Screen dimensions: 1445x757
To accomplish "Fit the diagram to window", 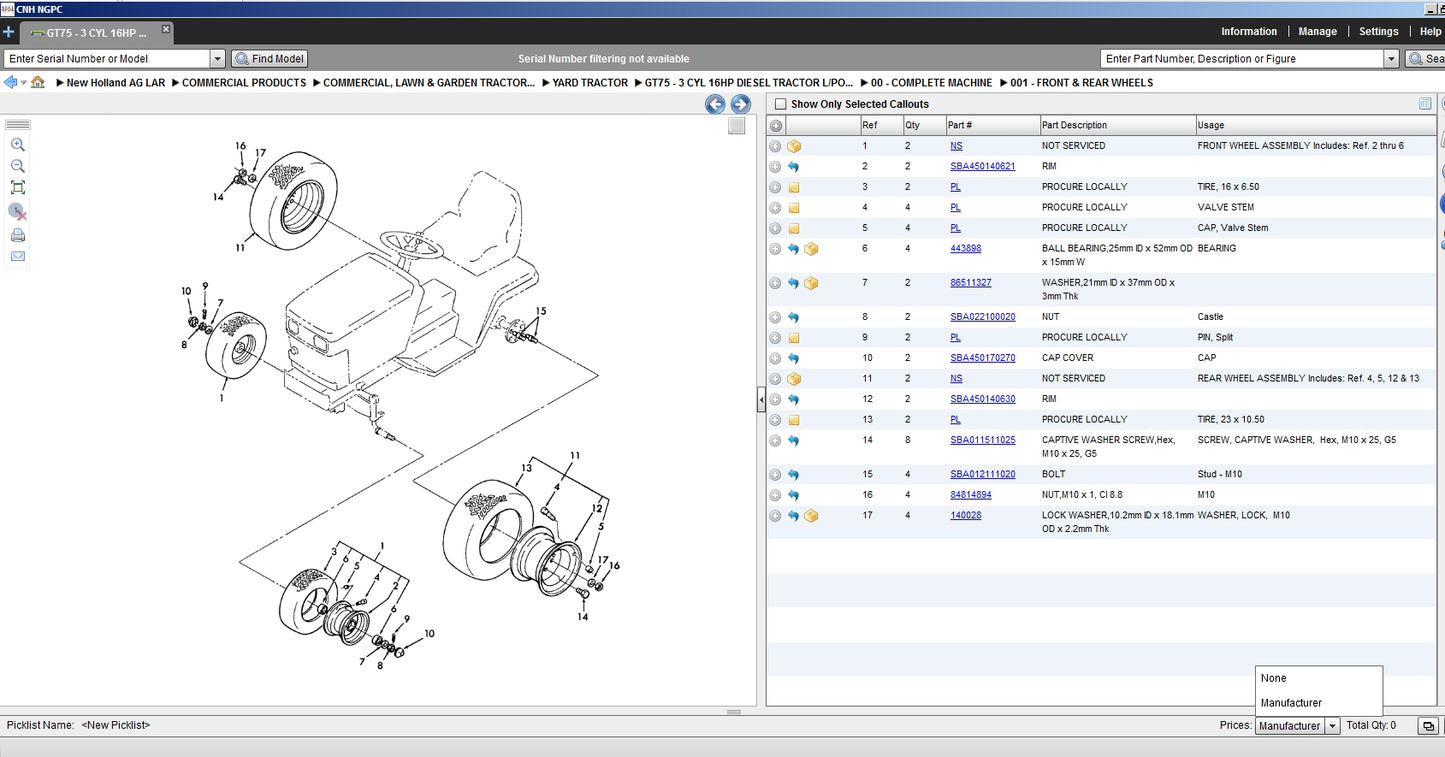I will pyautogui.click(x=17, y=188).
